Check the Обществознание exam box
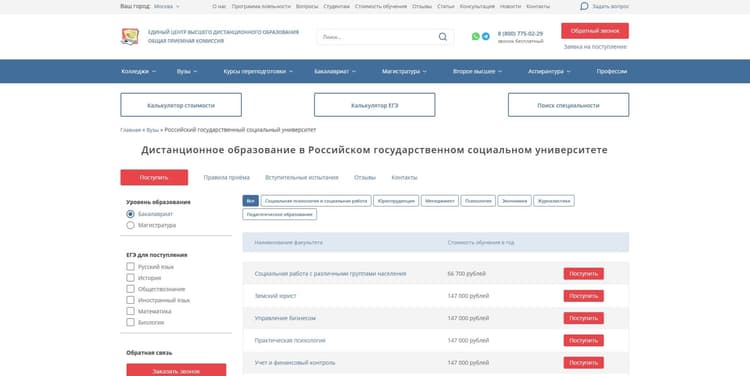 (130, 289)
